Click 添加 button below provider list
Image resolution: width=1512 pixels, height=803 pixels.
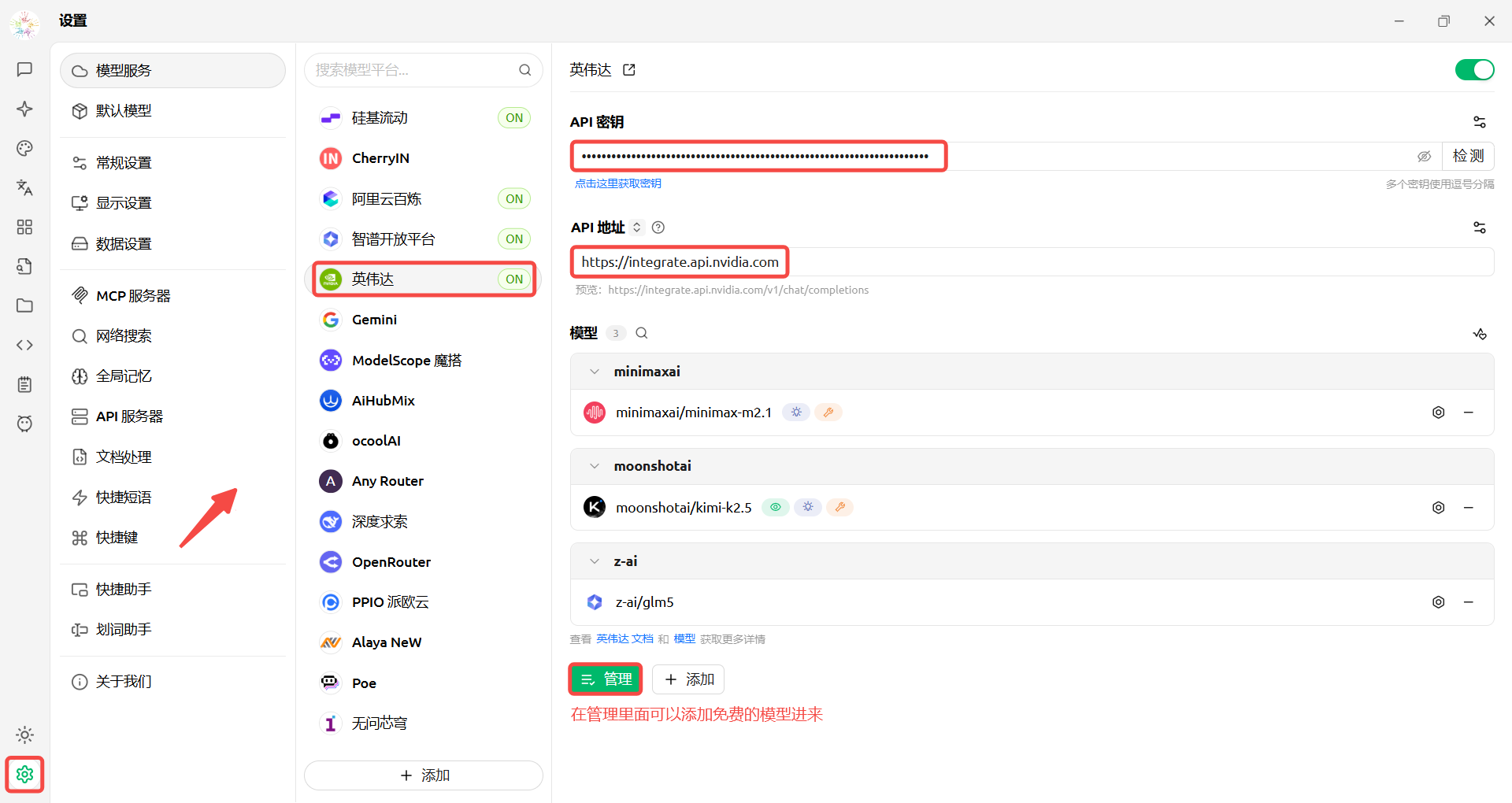424,775
